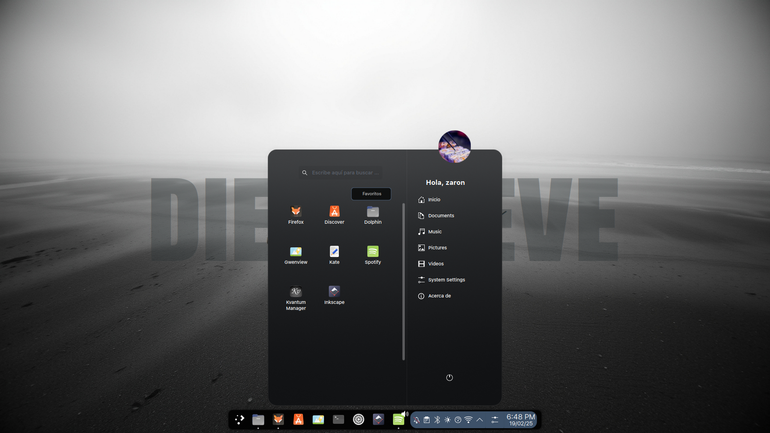Toggle Bluetooth in the system tray
The width and height of the screenshot is (770, 433).
[x=437, y=420]
